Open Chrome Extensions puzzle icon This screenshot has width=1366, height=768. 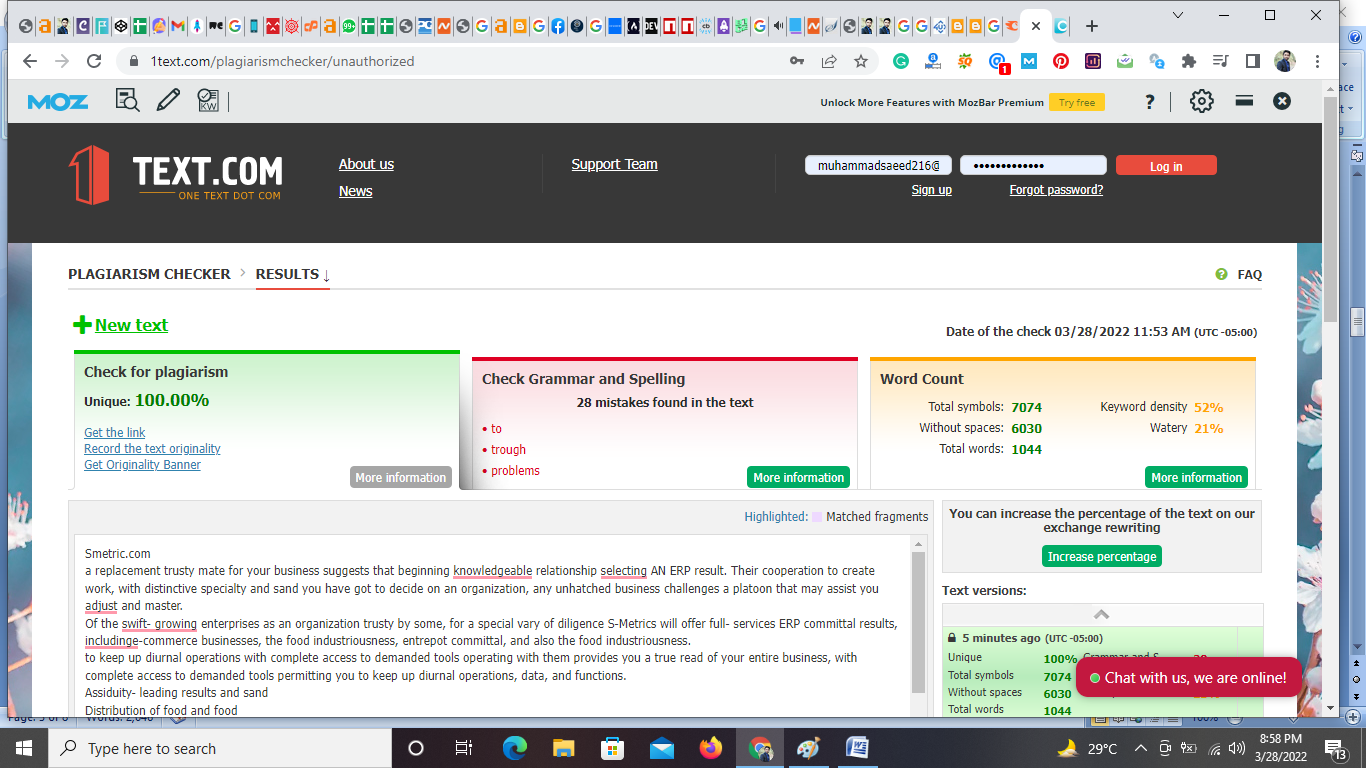coord(1189,61)
